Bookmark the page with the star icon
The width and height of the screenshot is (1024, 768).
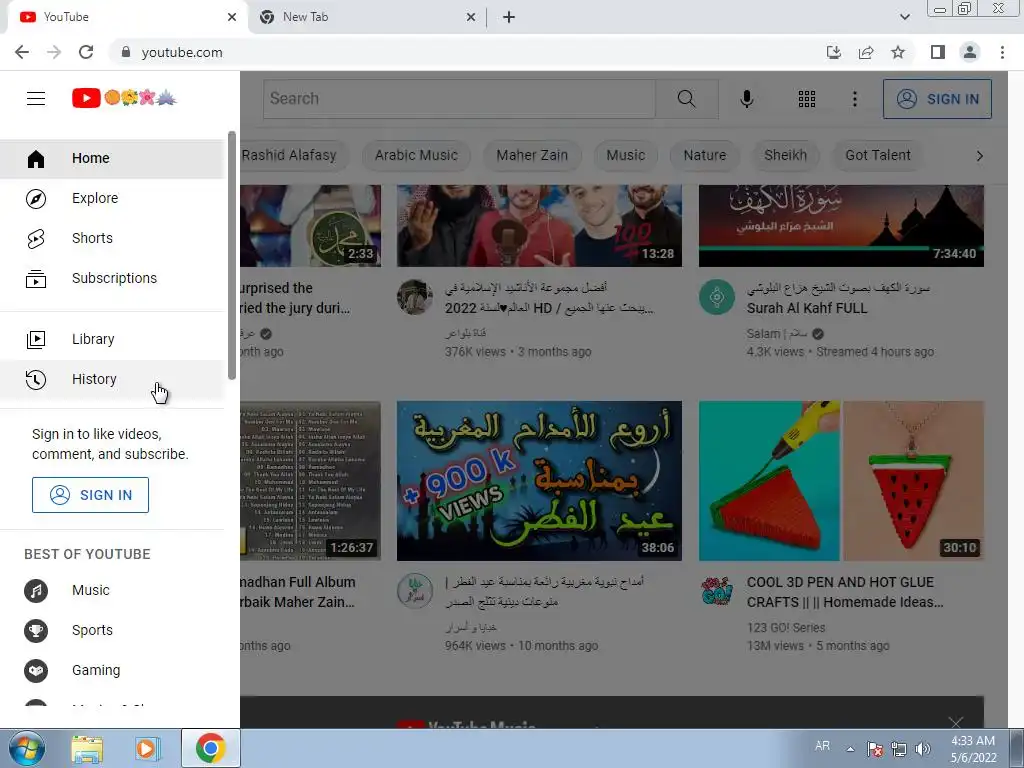point(898,52)
